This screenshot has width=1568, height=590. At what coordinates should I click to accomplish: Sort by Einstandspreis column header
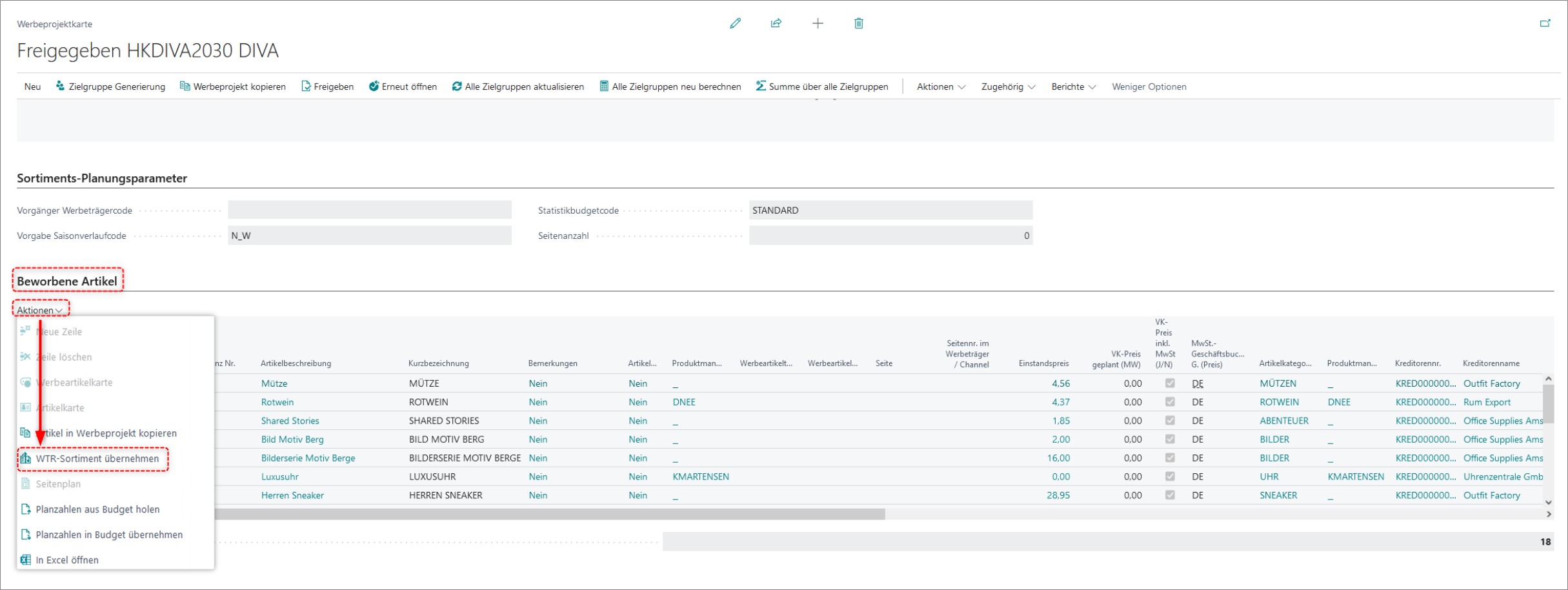pos(1043,363)
